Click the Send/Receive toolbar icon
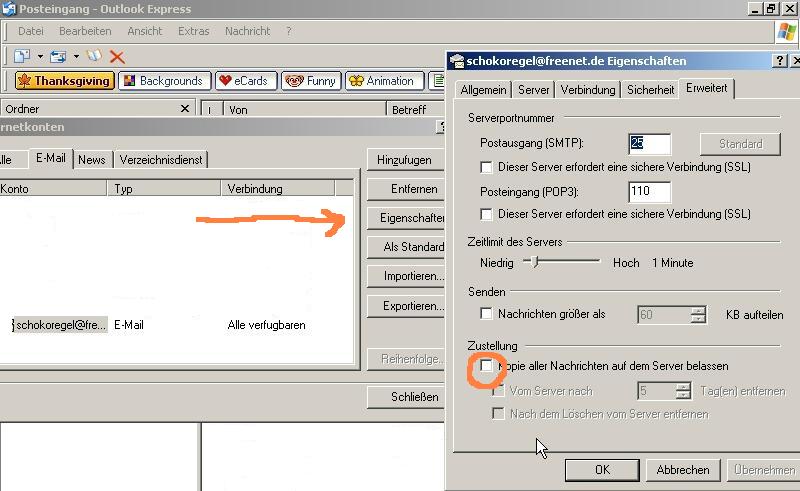Screen dimensions: 800x491 coord(58,56)
